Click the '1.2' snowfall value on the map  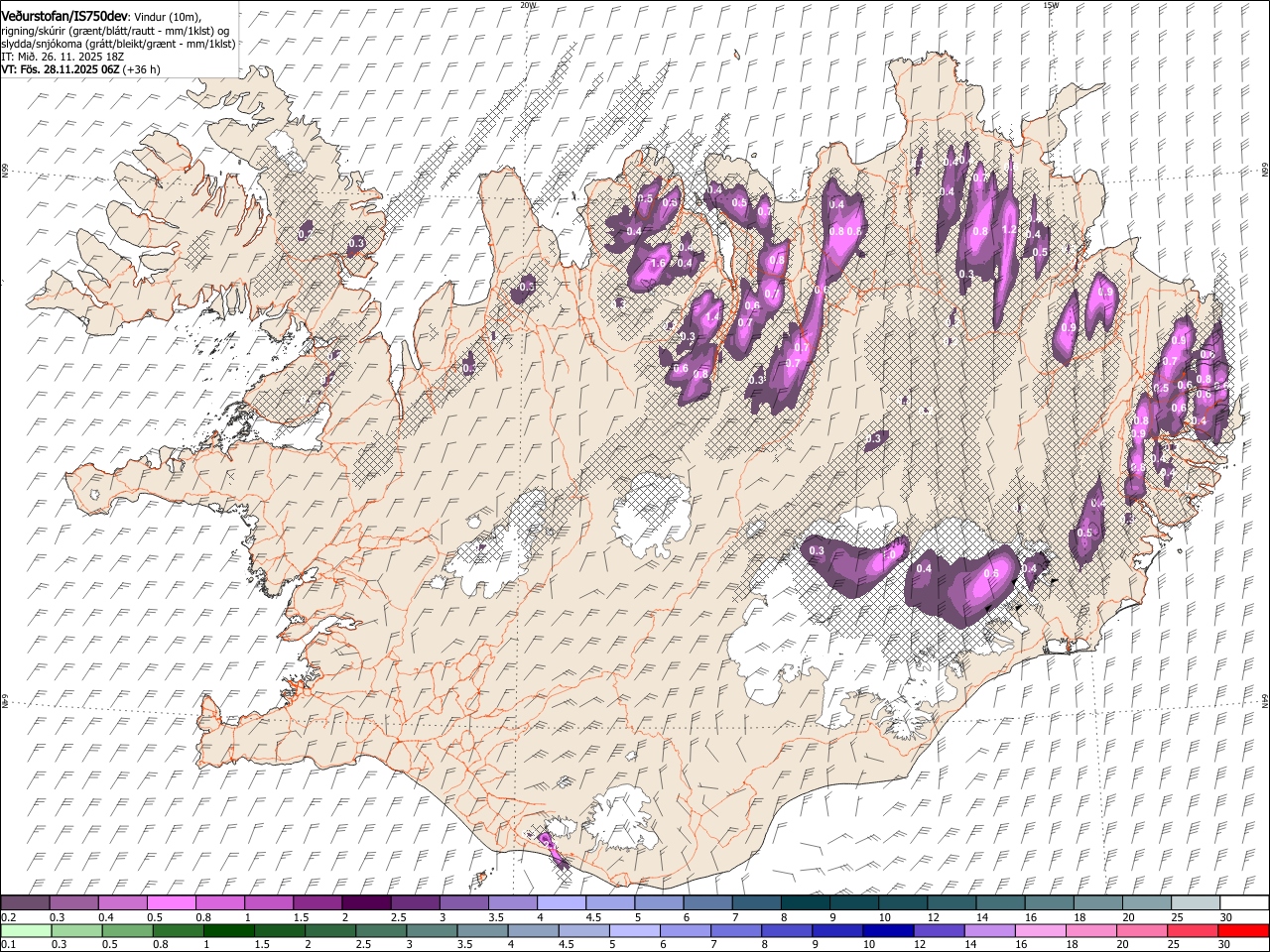pyautogui.click(x=1010, y=230)
